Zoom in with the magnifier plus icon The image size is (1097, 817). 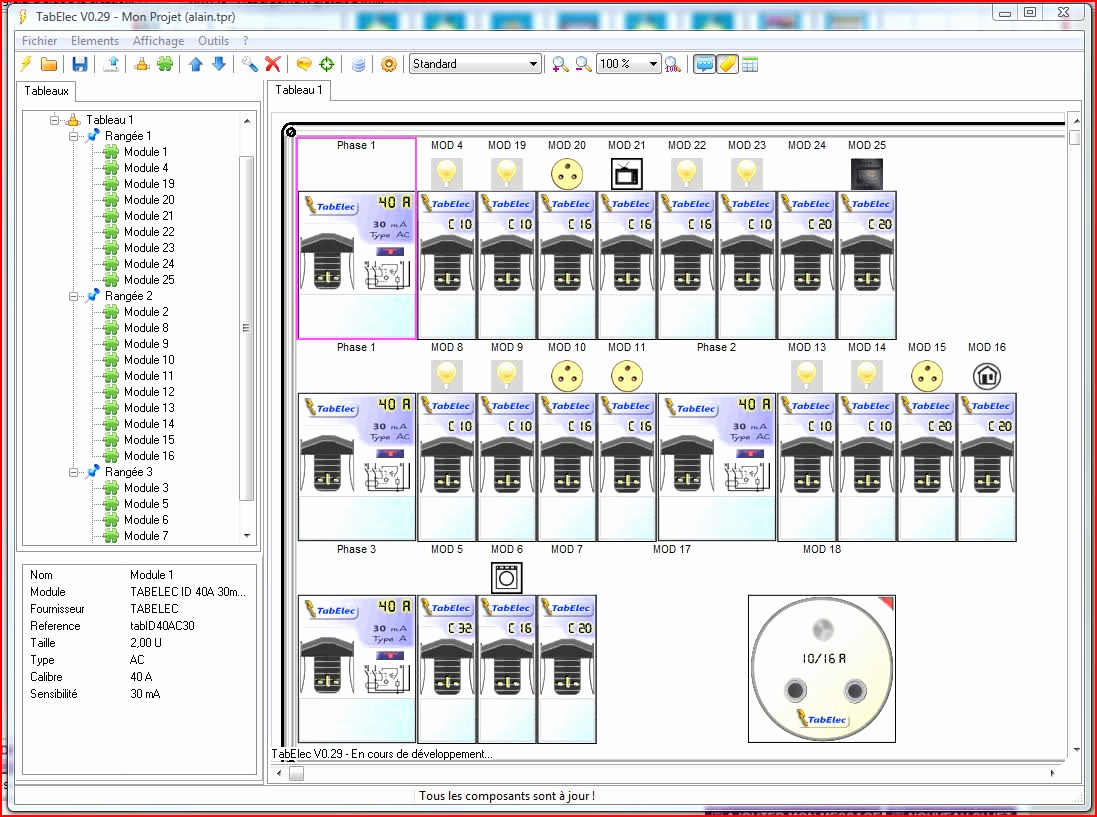point(560,64)
